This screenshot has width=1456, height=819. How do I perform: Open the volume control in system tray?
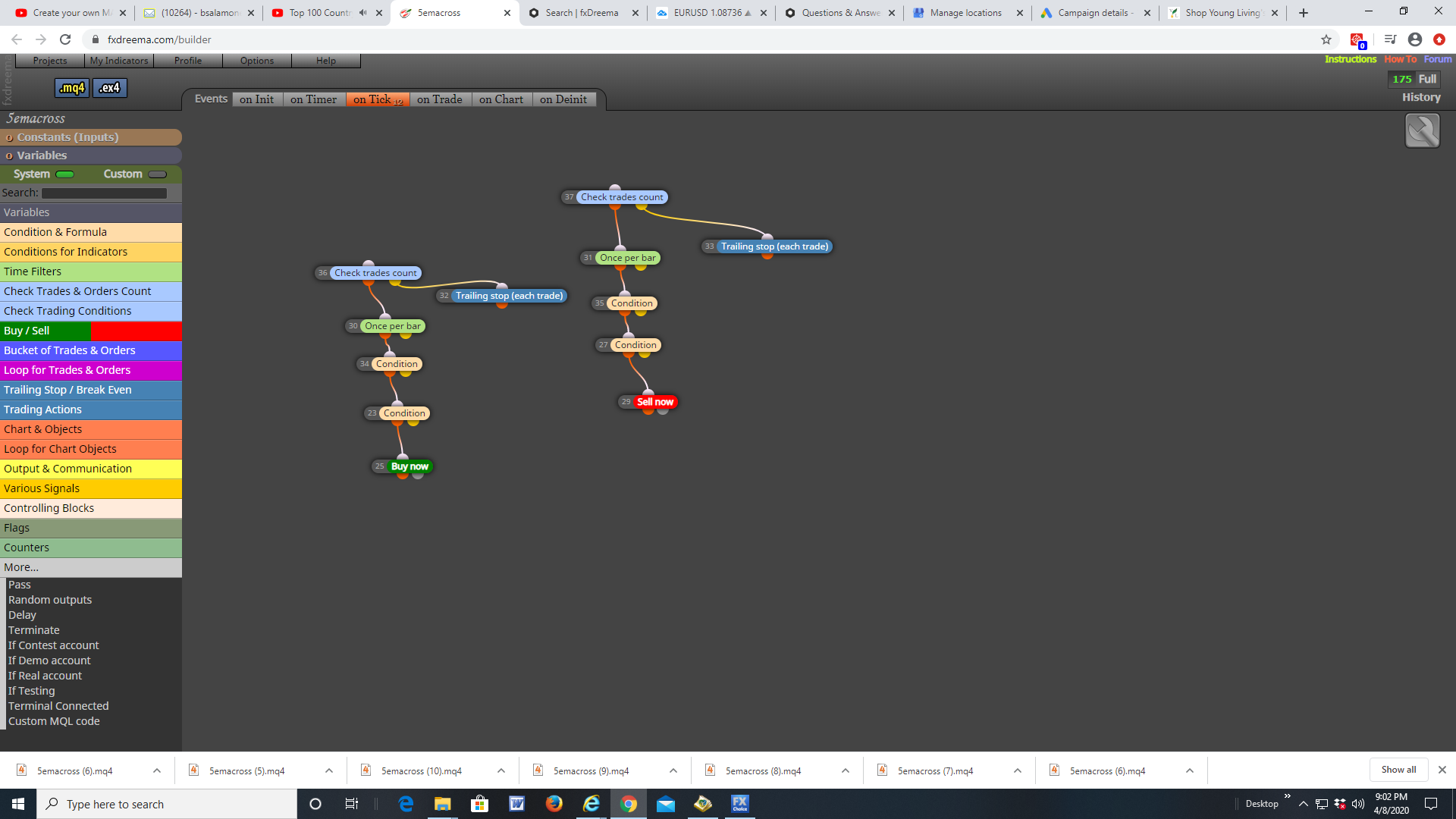coord(1357,804)
